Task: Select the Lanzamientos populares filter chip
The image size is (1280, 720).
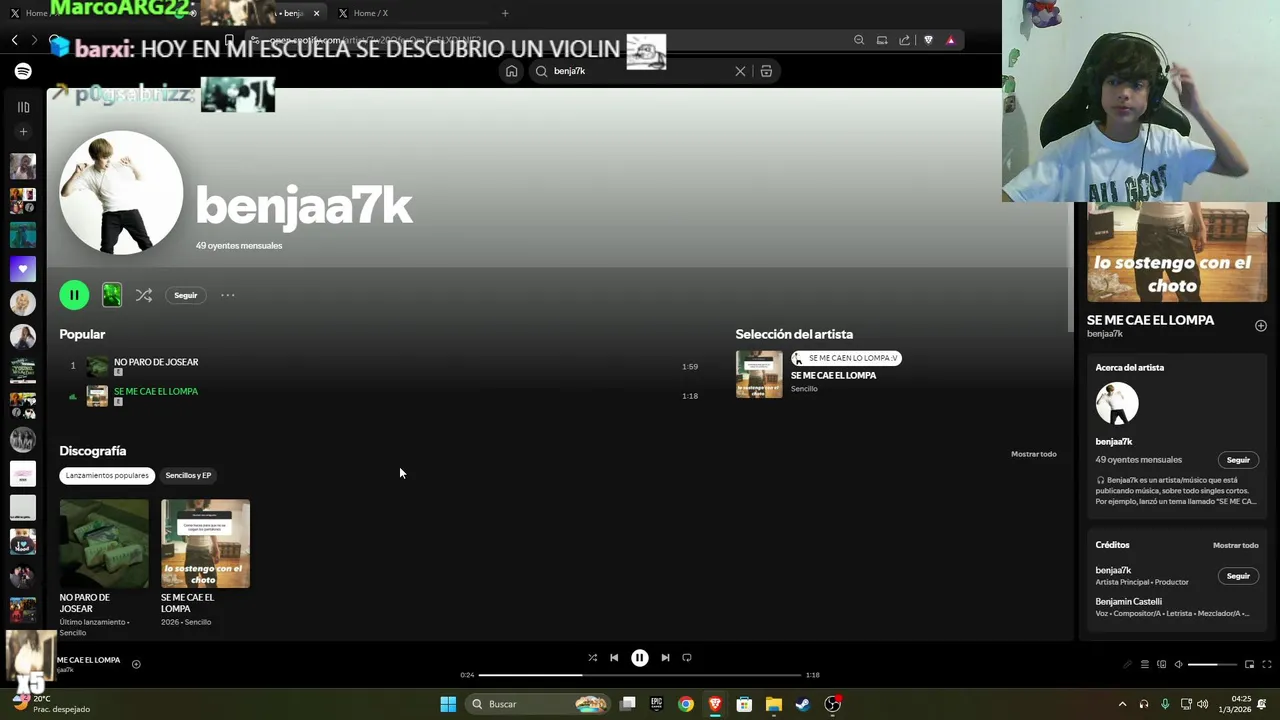Action: (x=107, y=475)
